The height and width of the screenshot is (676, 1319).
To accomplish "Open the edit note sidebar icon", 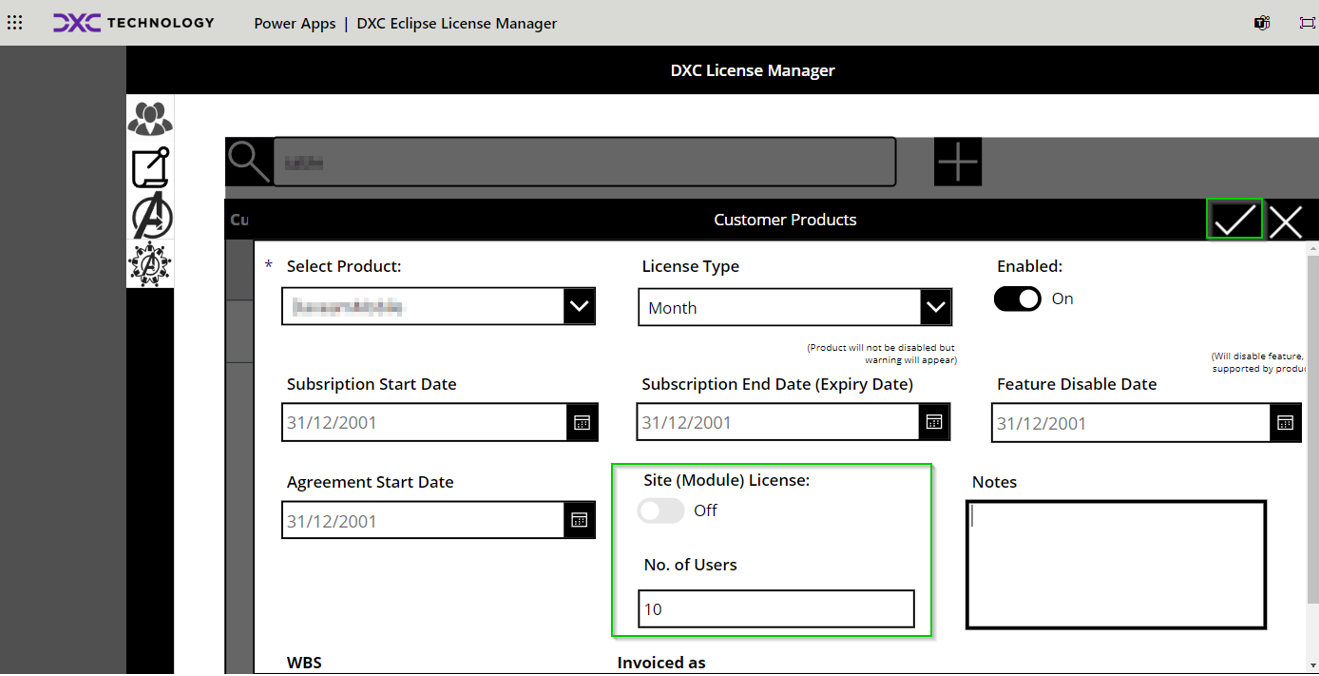I will tap(150, 168).
